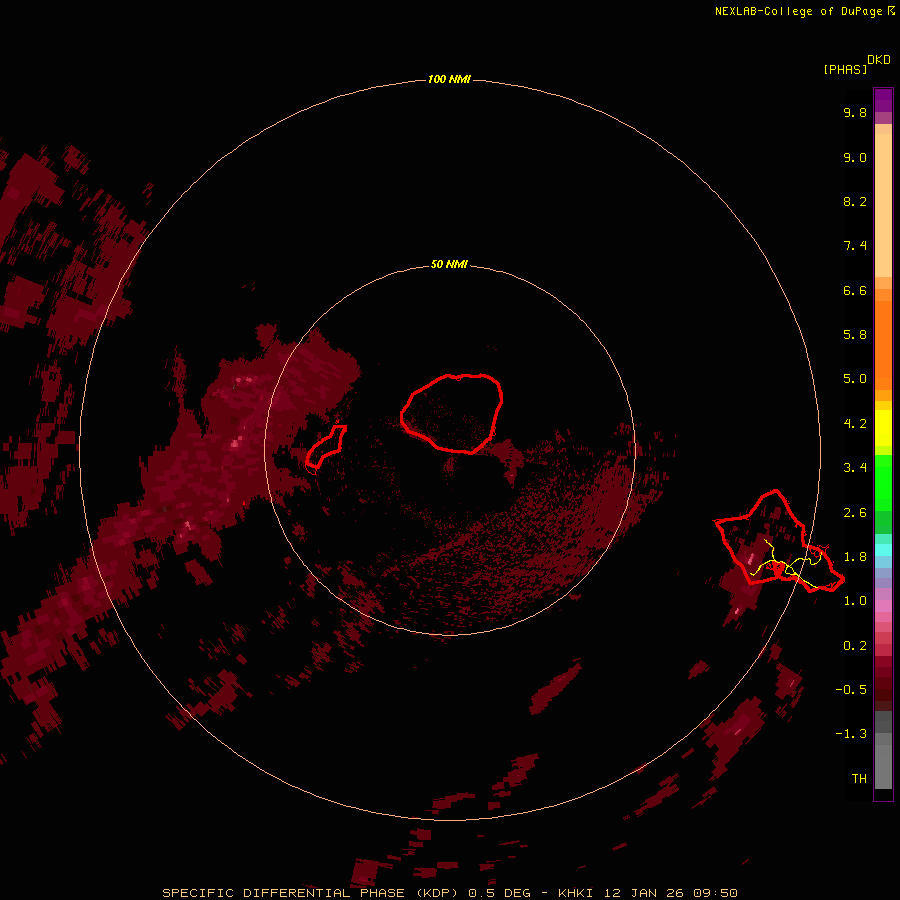Click the cyan segment of color bar
This screenshot has height=900, width=900.
tap(883, 550)
